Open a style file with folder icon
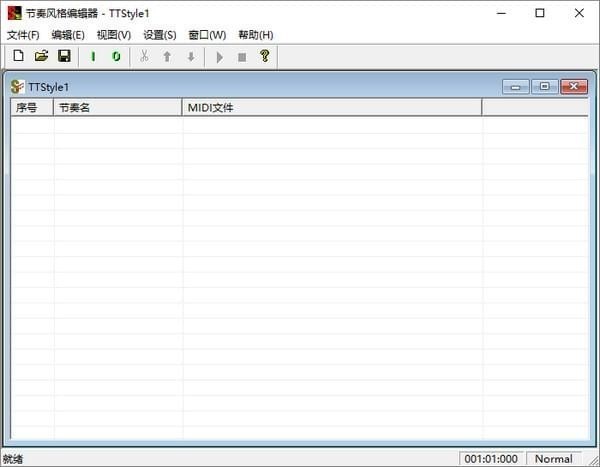 tap(41, 56)
